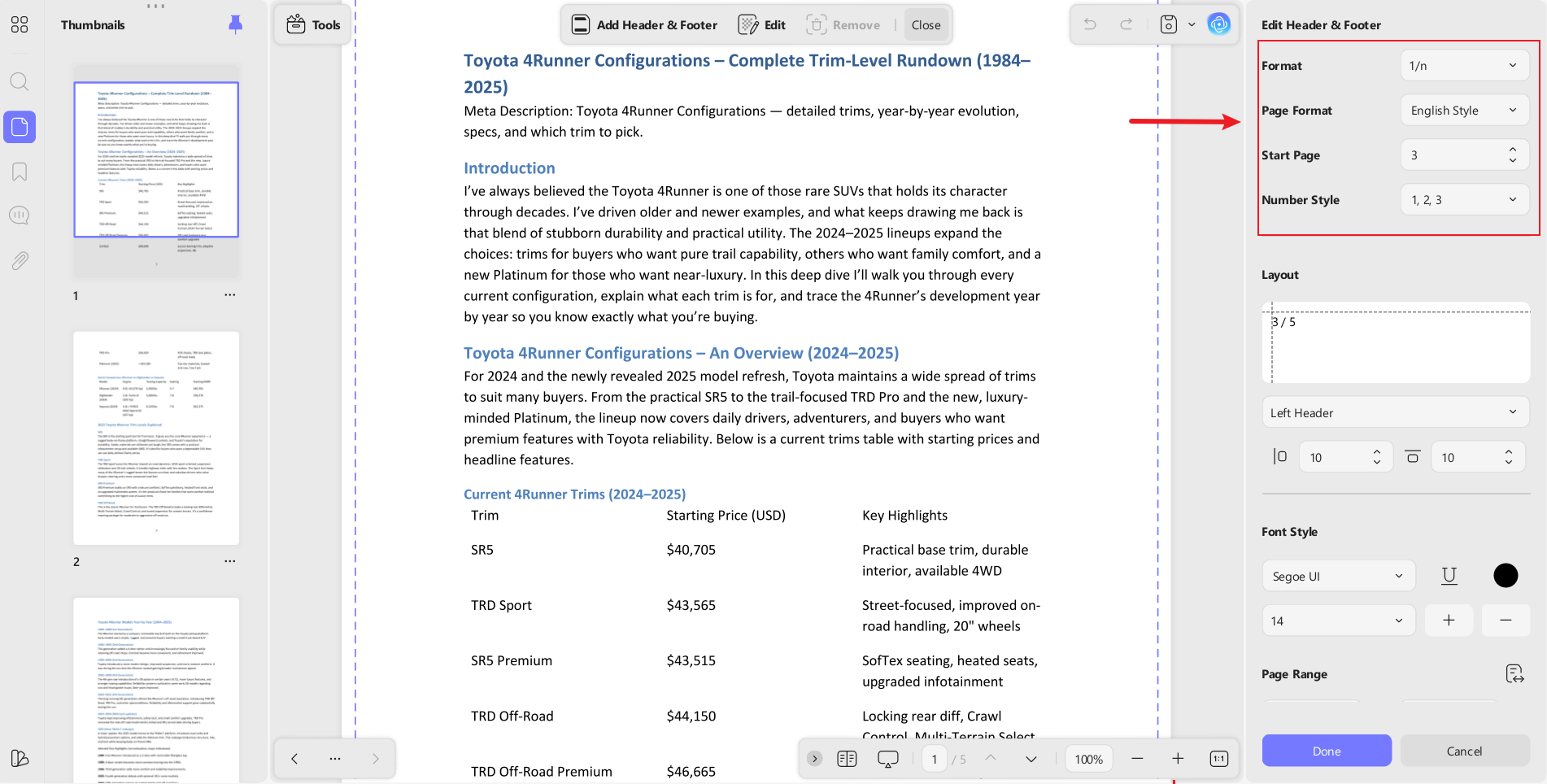Toggle underline font style
The image size is (1547, 784).
tap(1449, 576)
